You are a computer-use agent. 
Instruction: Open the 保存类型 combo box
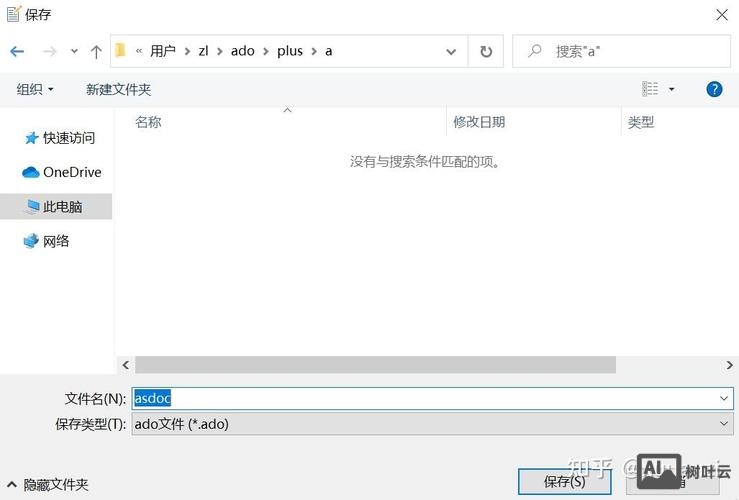click(432, 424)
